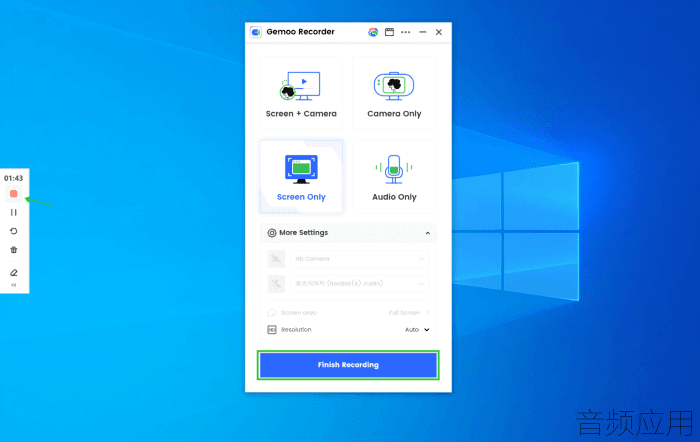Open the annotation pen tool
Image resolution: width=700 pixels, height=442 pixels.
[13, 272]
